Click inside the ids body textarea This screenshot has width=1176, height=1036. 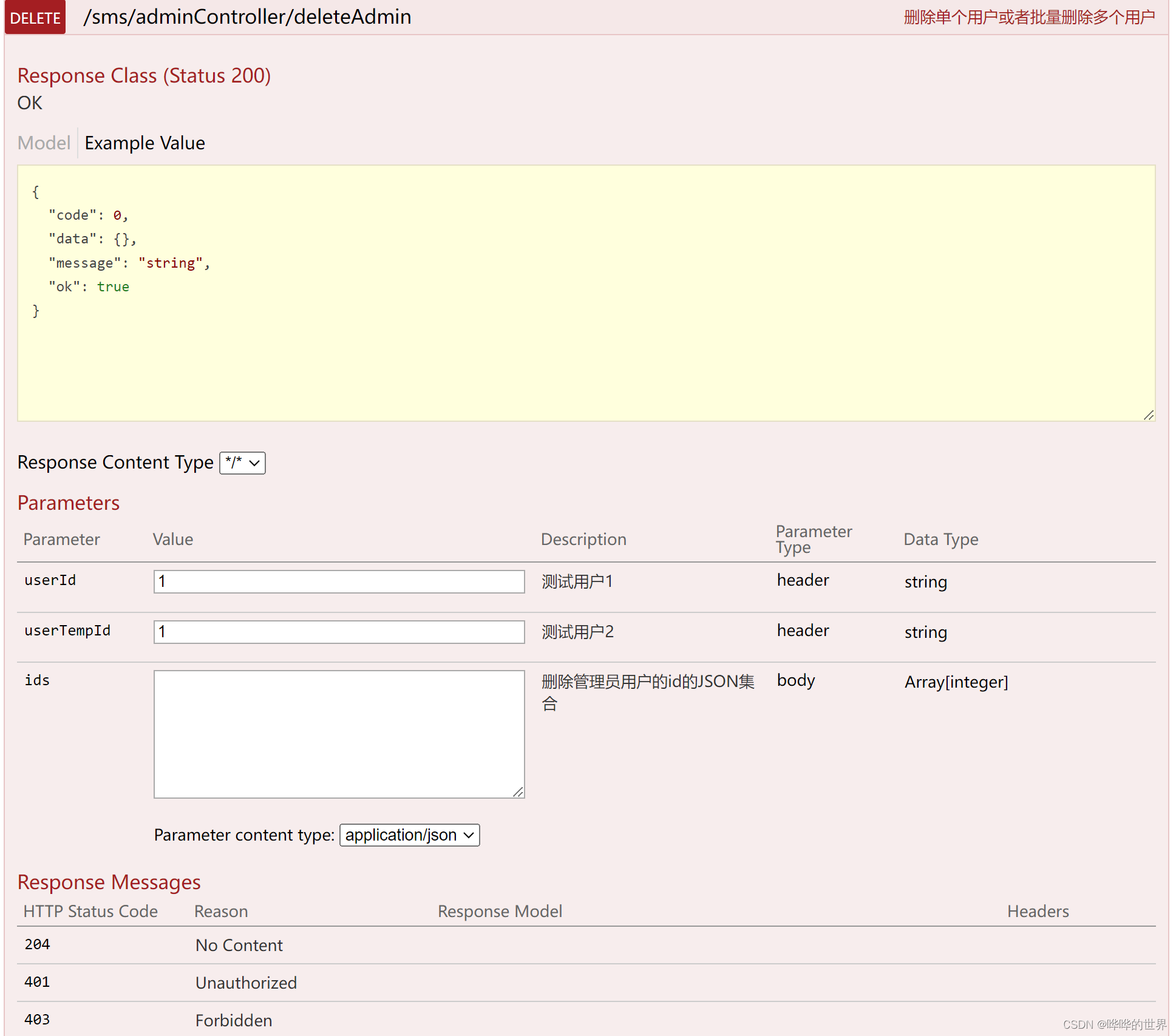click(339, 734)
